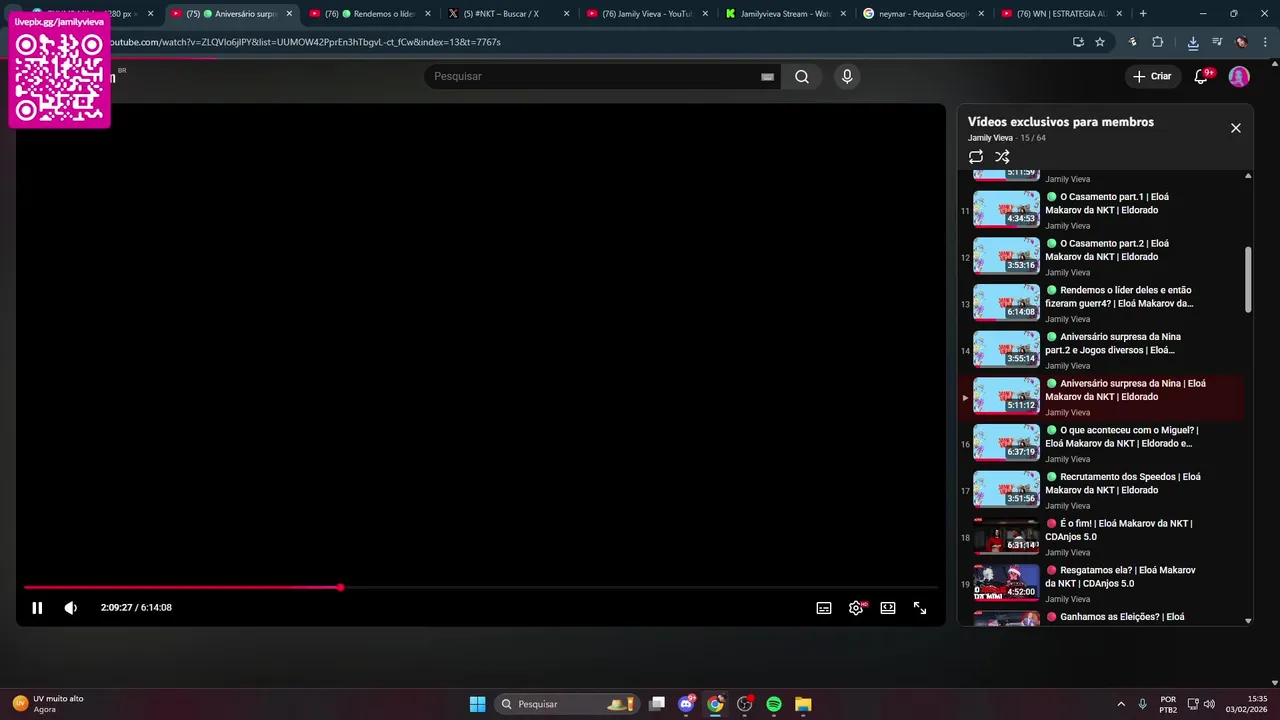Viewport: 1280px width, 720px height.
Task: Click the playlist scroll up arrow
Action: 1248,177
